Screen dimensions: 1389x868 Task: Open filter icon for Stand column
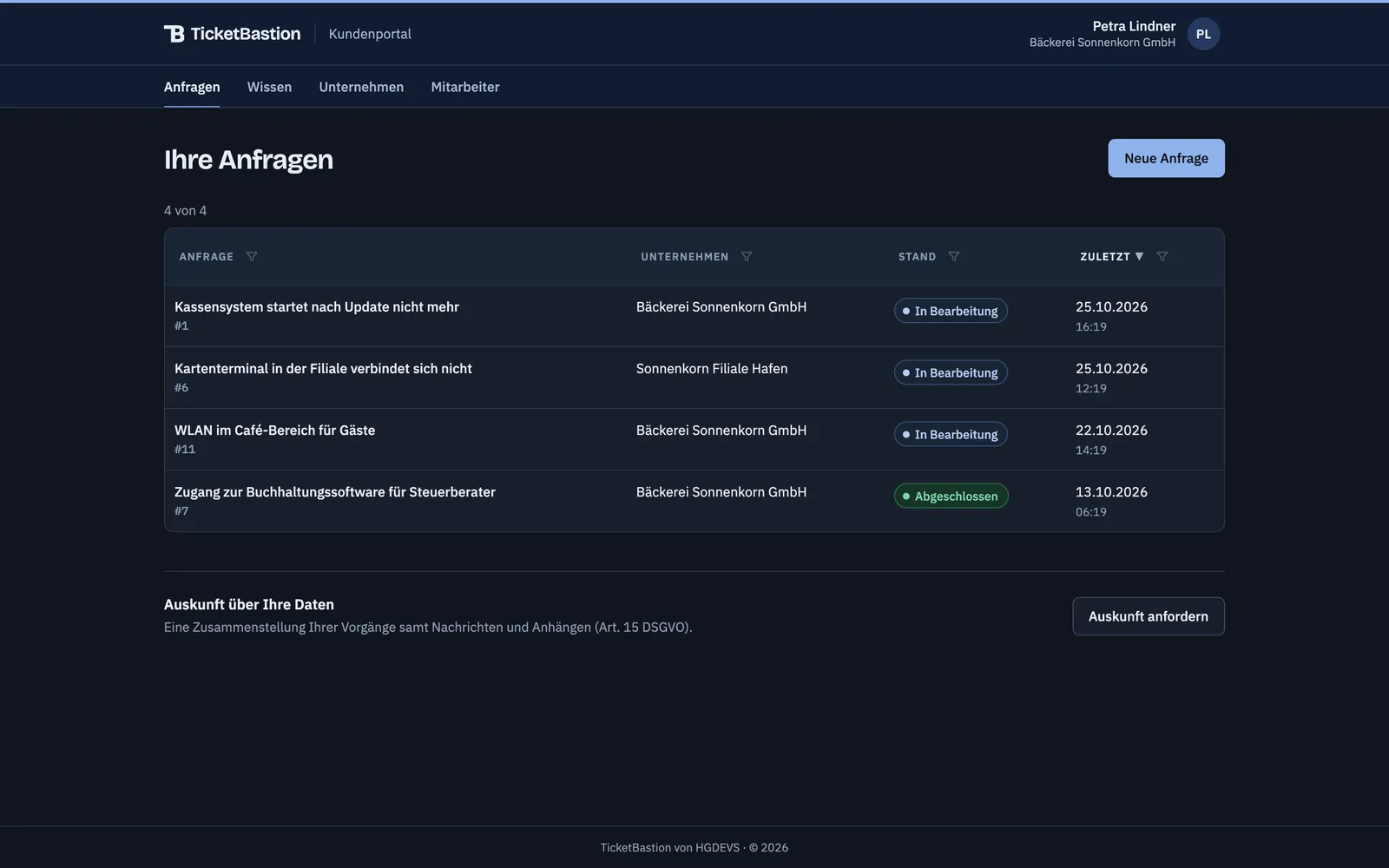click(x=954, y=256)
